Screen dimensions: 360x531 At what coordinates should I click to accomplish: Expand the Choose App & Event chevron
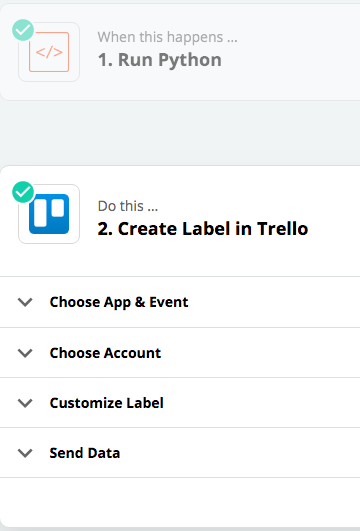[25, 302]
